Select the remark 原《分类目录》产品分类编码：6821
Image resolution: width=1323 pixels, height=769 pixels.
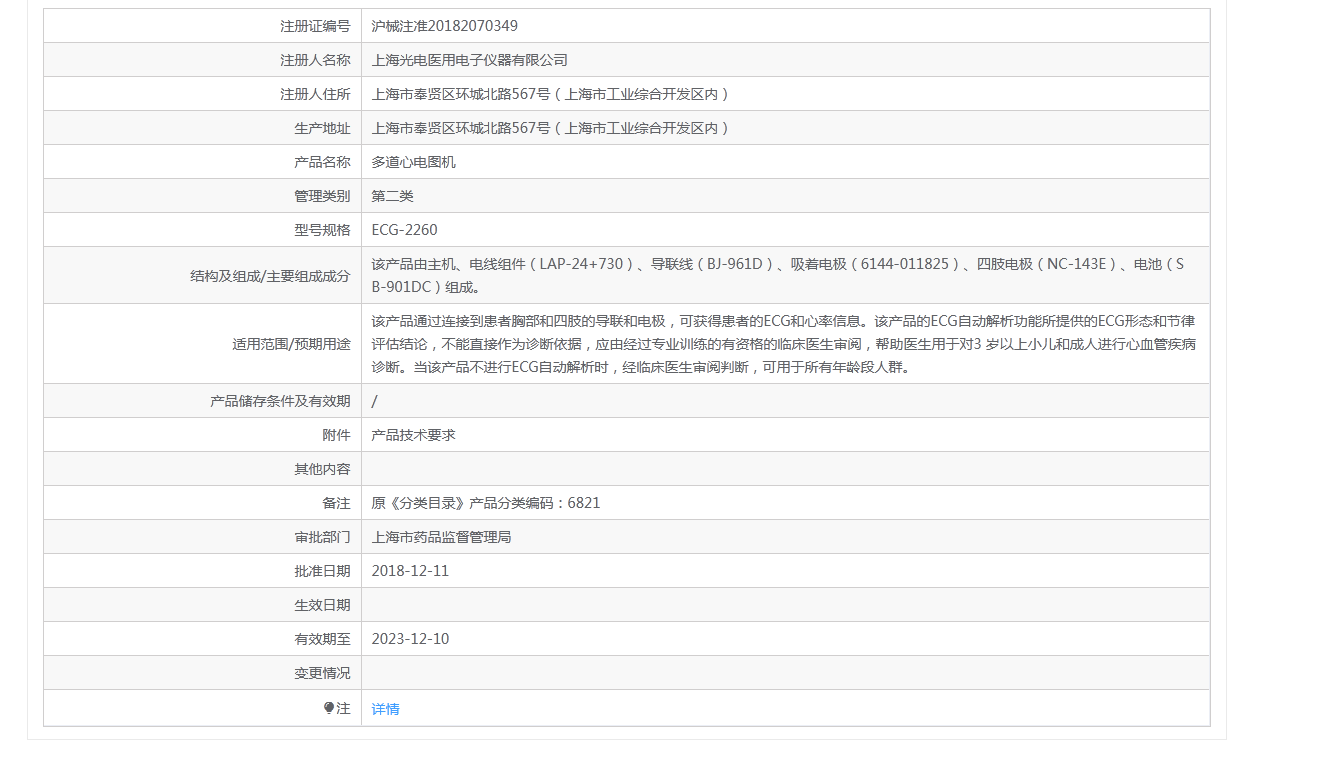coord(486,503)
